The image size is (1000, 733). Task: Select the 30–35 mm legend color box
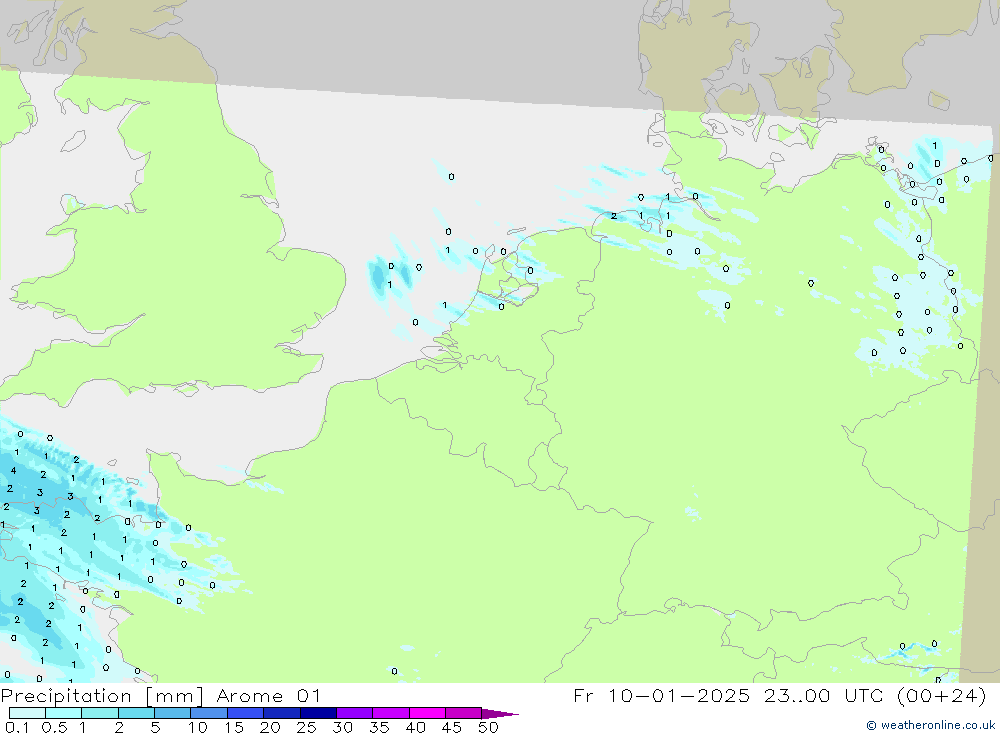pos(355,713)
